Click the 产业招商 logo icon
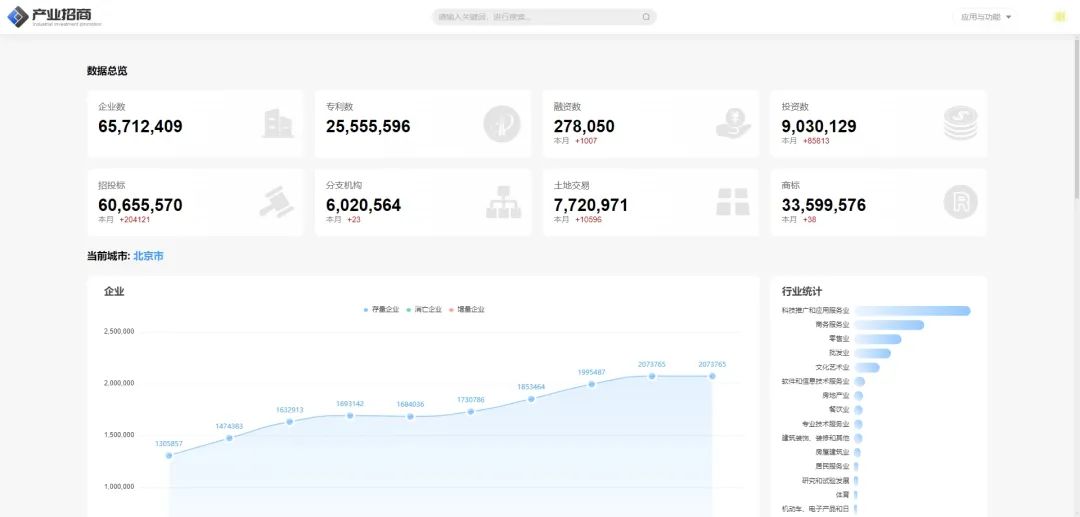The height and width of the screenshot is (517, 1080). coord(17,17)
